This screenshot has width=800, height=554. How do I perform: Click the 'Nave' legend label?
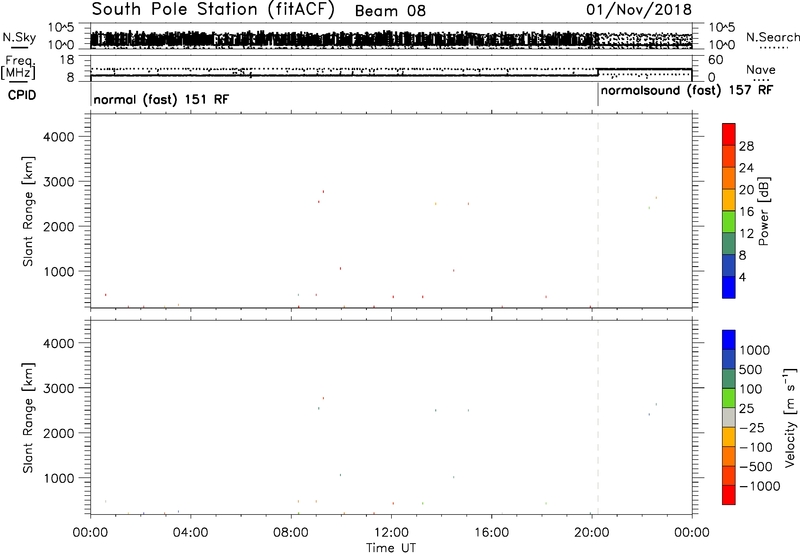(x=760, y=70)
